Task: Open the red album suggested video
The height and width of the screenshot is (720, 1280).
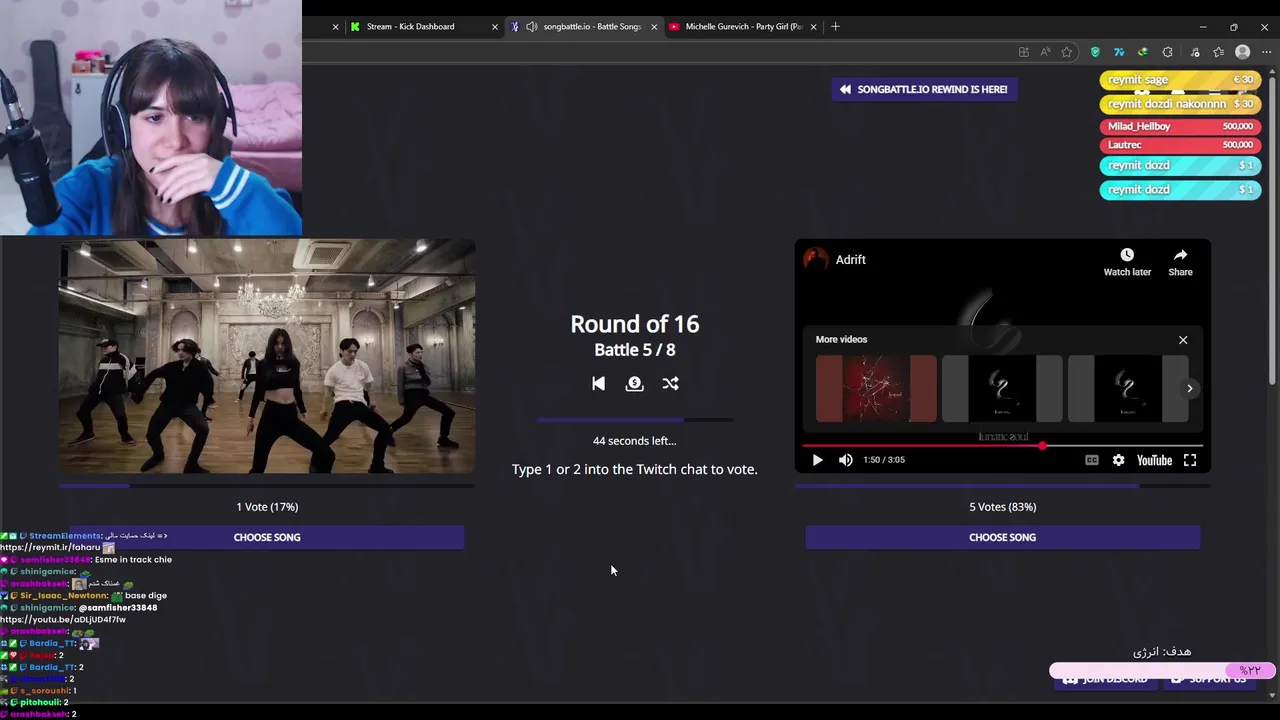Action: (x=876, y=388)
